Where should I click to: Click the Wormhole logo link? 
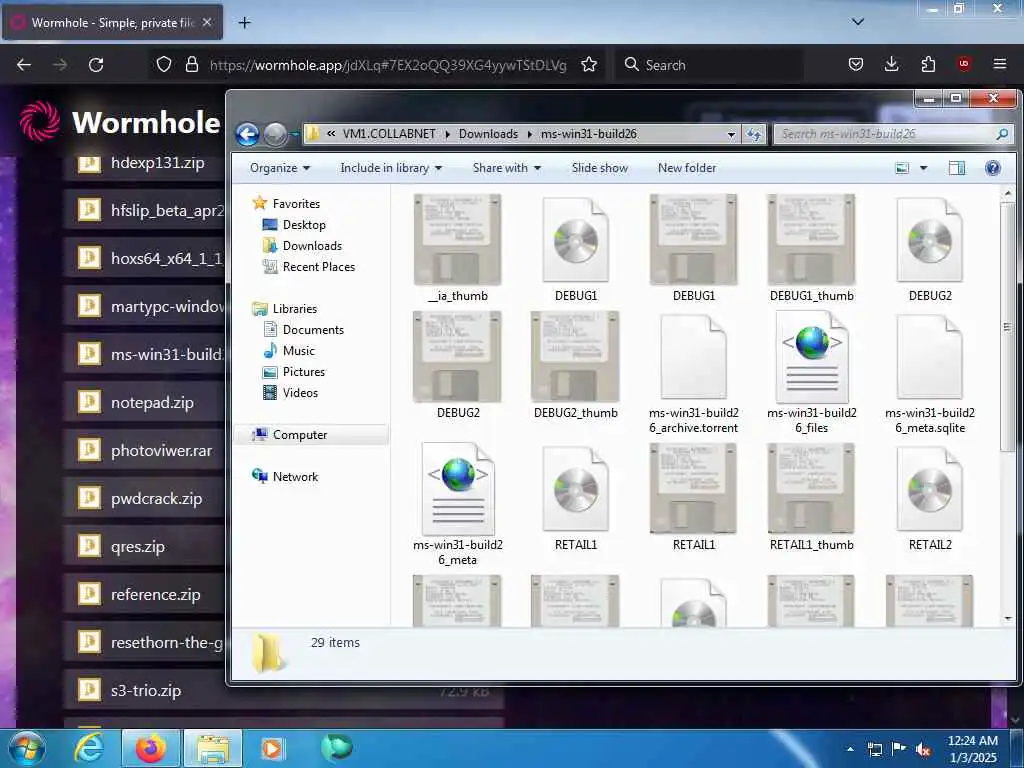pyautogui.click(x=120, y=121)
